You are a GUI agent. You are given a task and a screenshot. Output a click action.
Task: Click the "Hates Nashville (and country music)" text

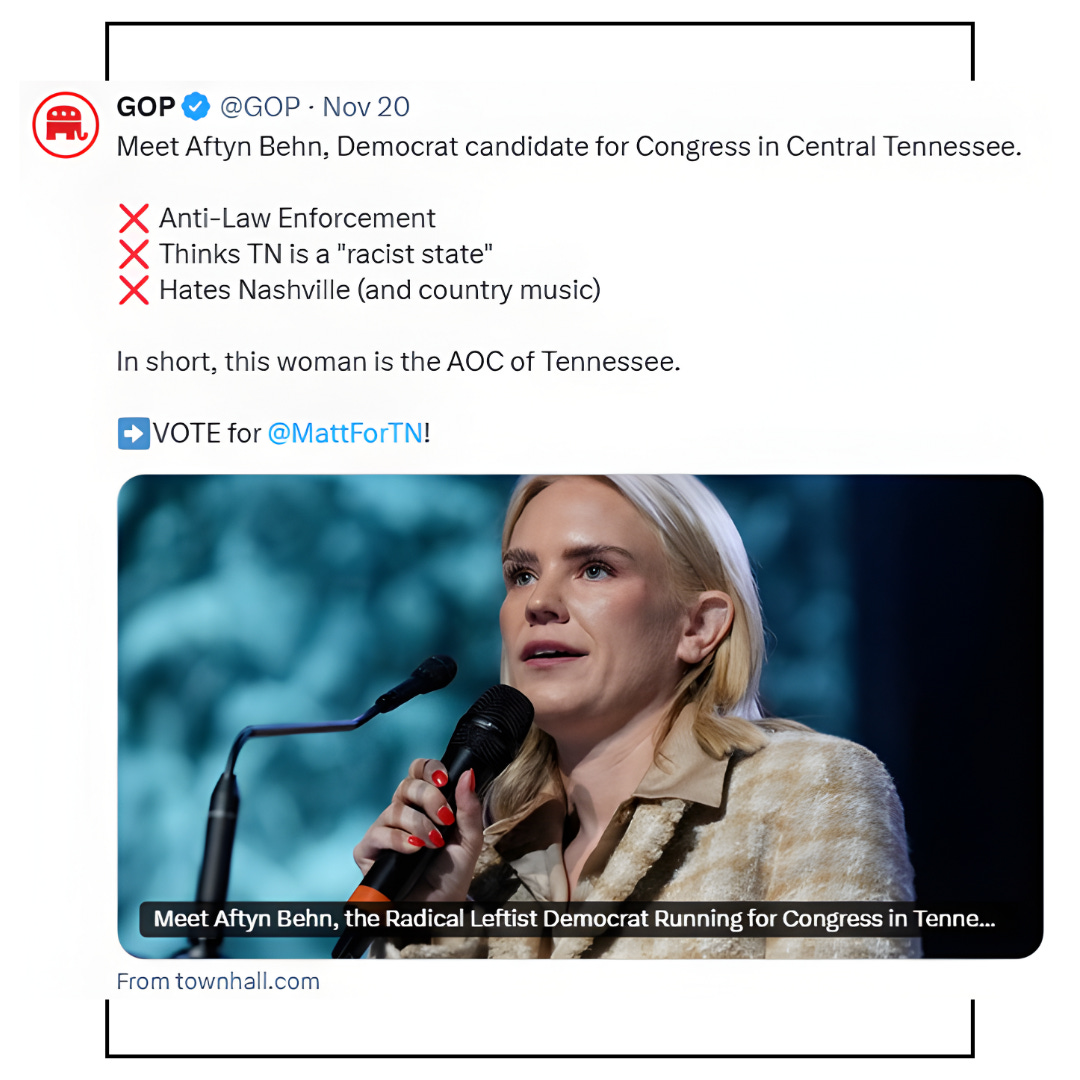point(380,290)
